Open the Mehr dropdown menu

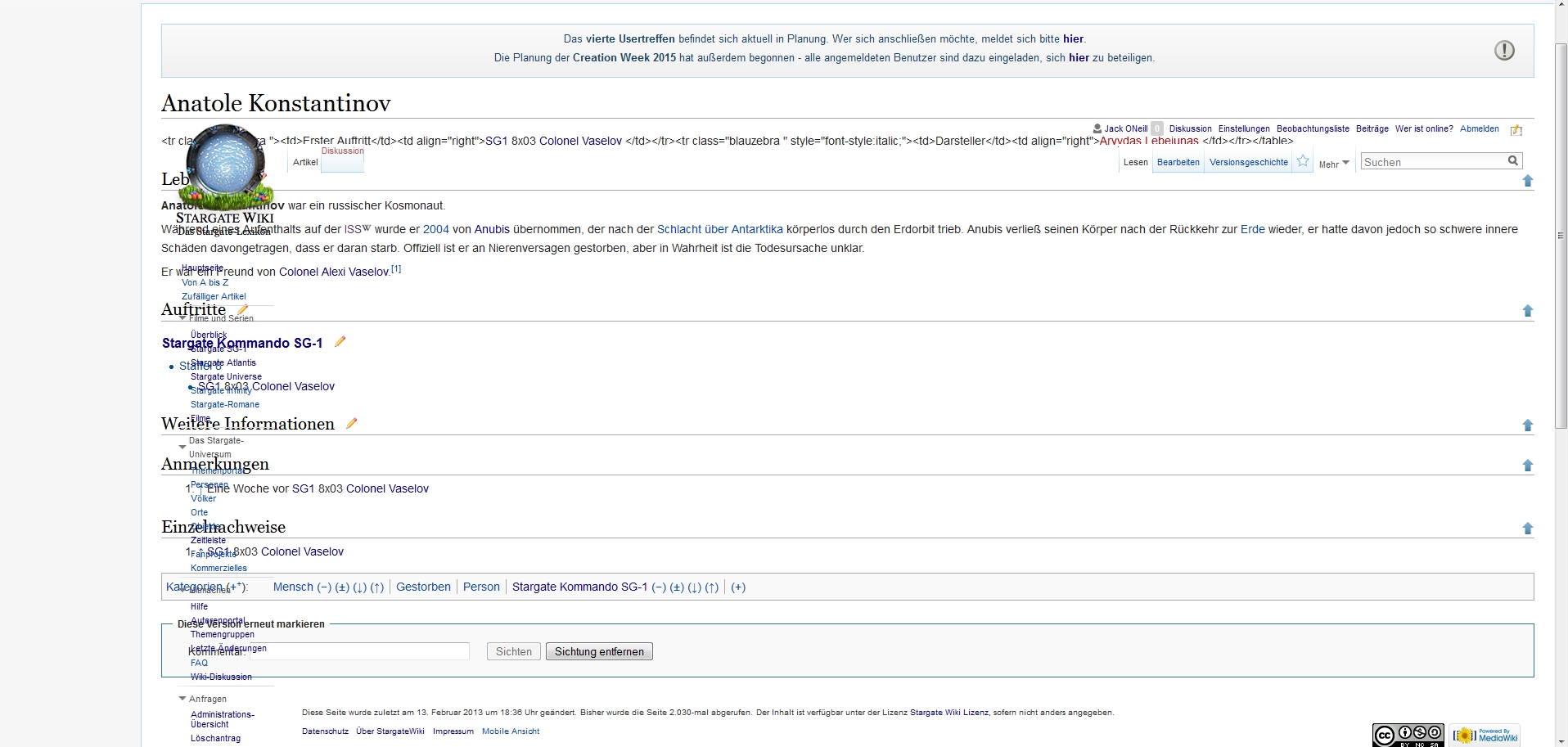pos(1333,164)
